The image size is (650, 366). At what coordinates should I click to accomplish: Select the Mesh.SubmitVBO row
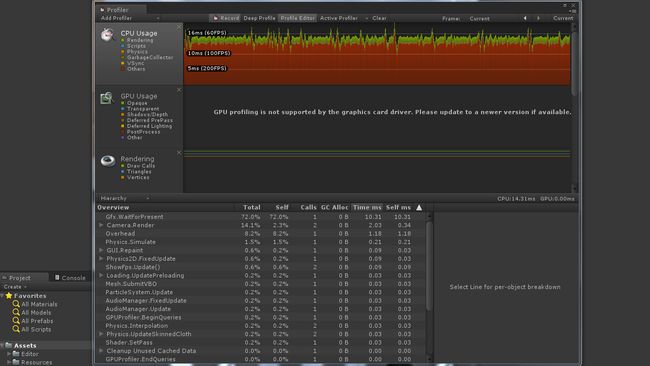point(260,284)
